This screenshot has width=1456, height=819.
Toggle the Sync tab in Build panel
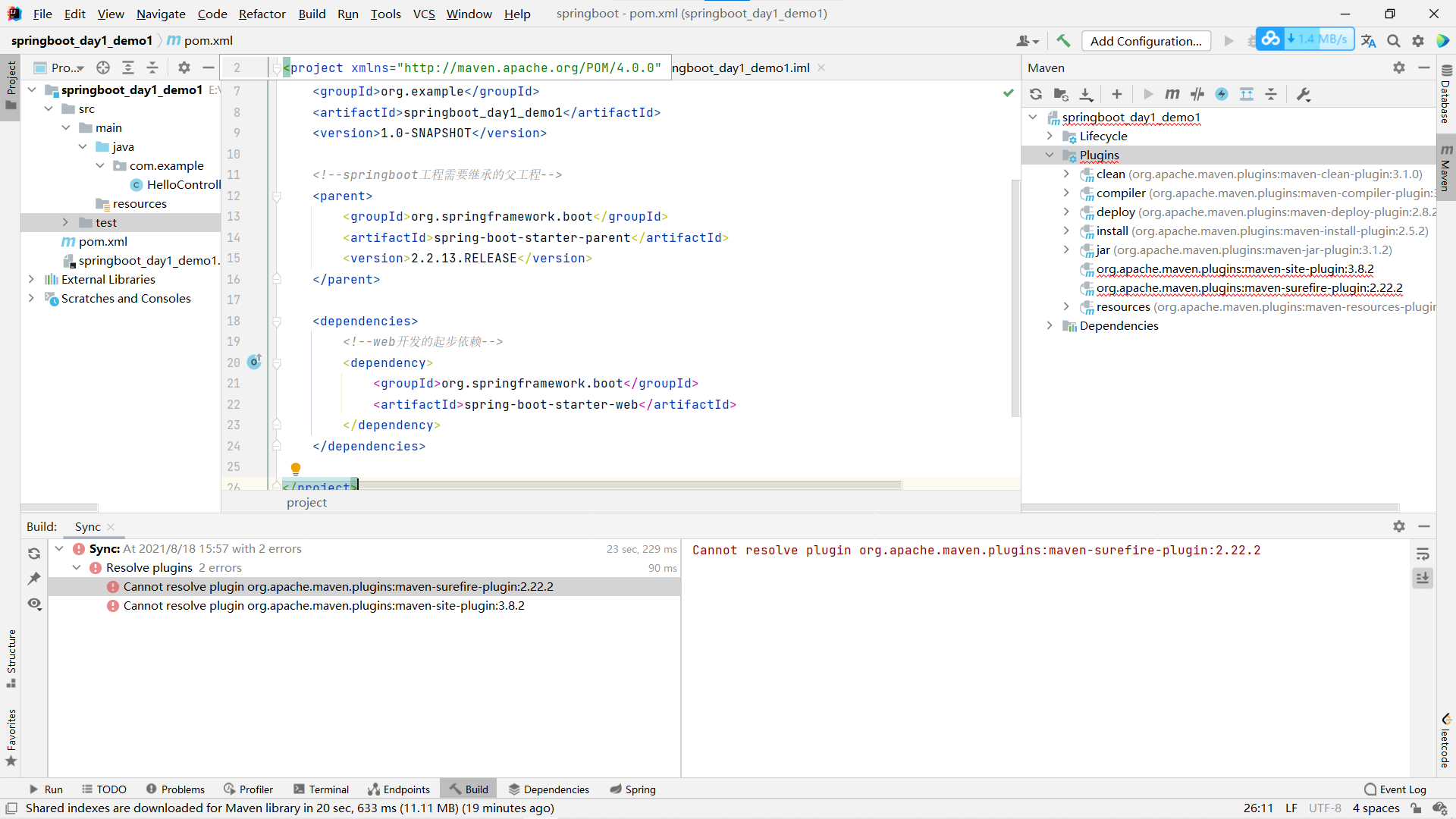point(87,526)
